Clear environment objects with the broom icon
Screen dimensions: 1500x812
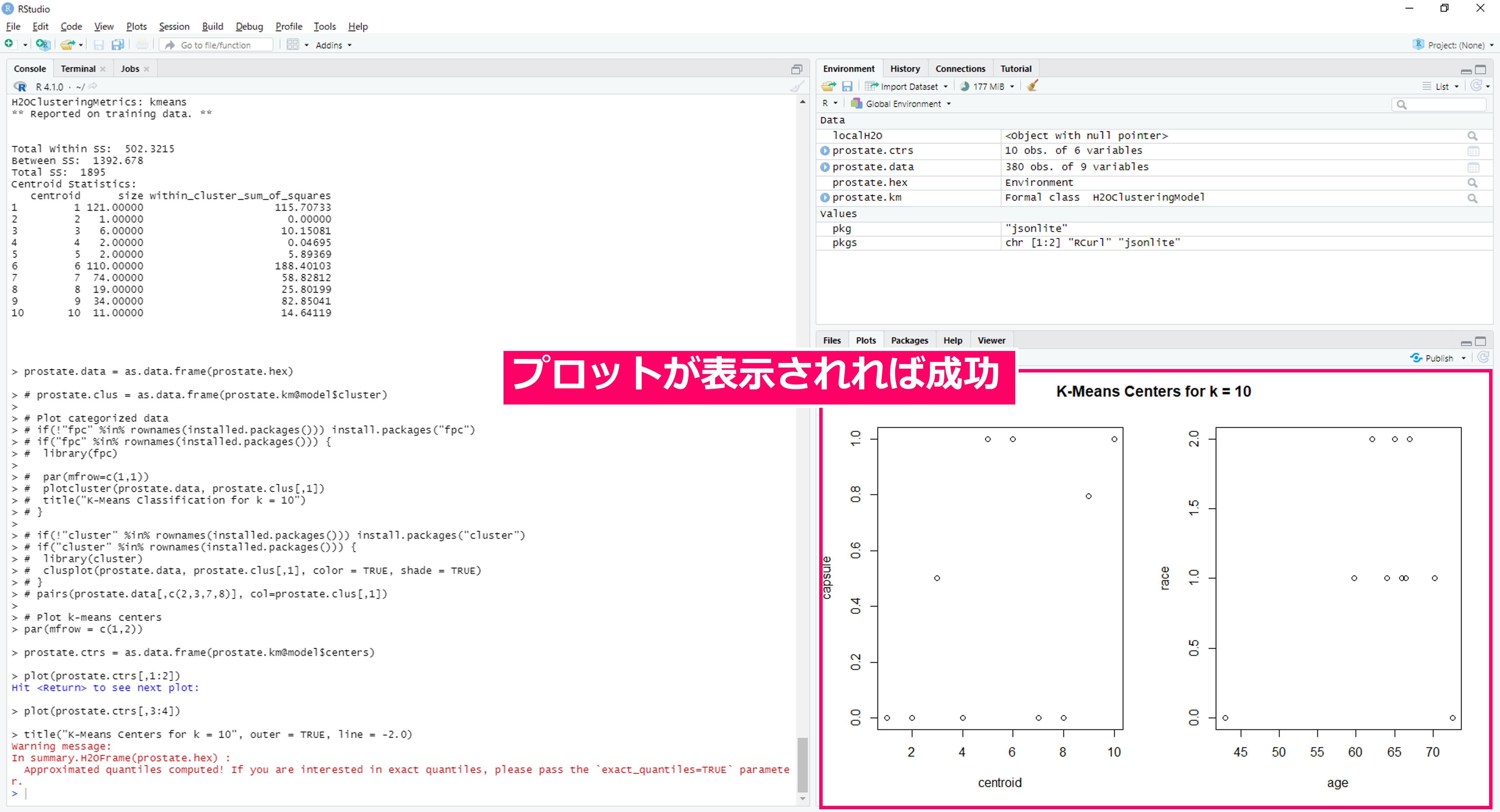click(x=1032, y=86)
